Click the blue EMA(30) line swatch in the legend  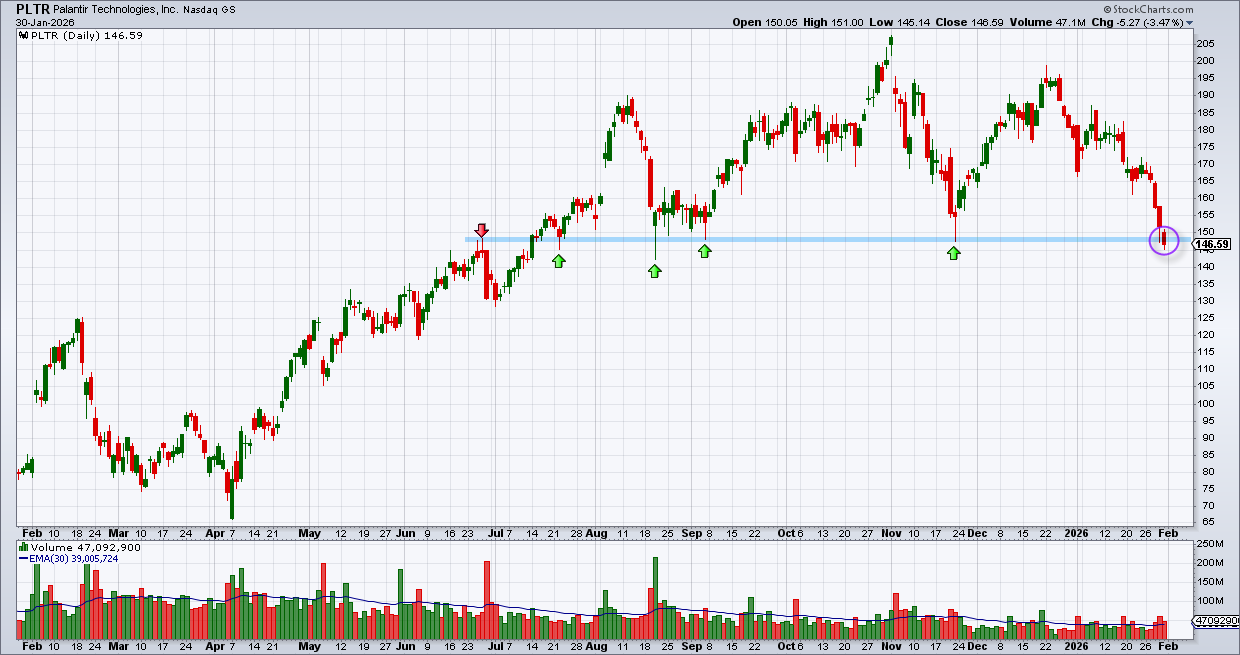point(23,559)
